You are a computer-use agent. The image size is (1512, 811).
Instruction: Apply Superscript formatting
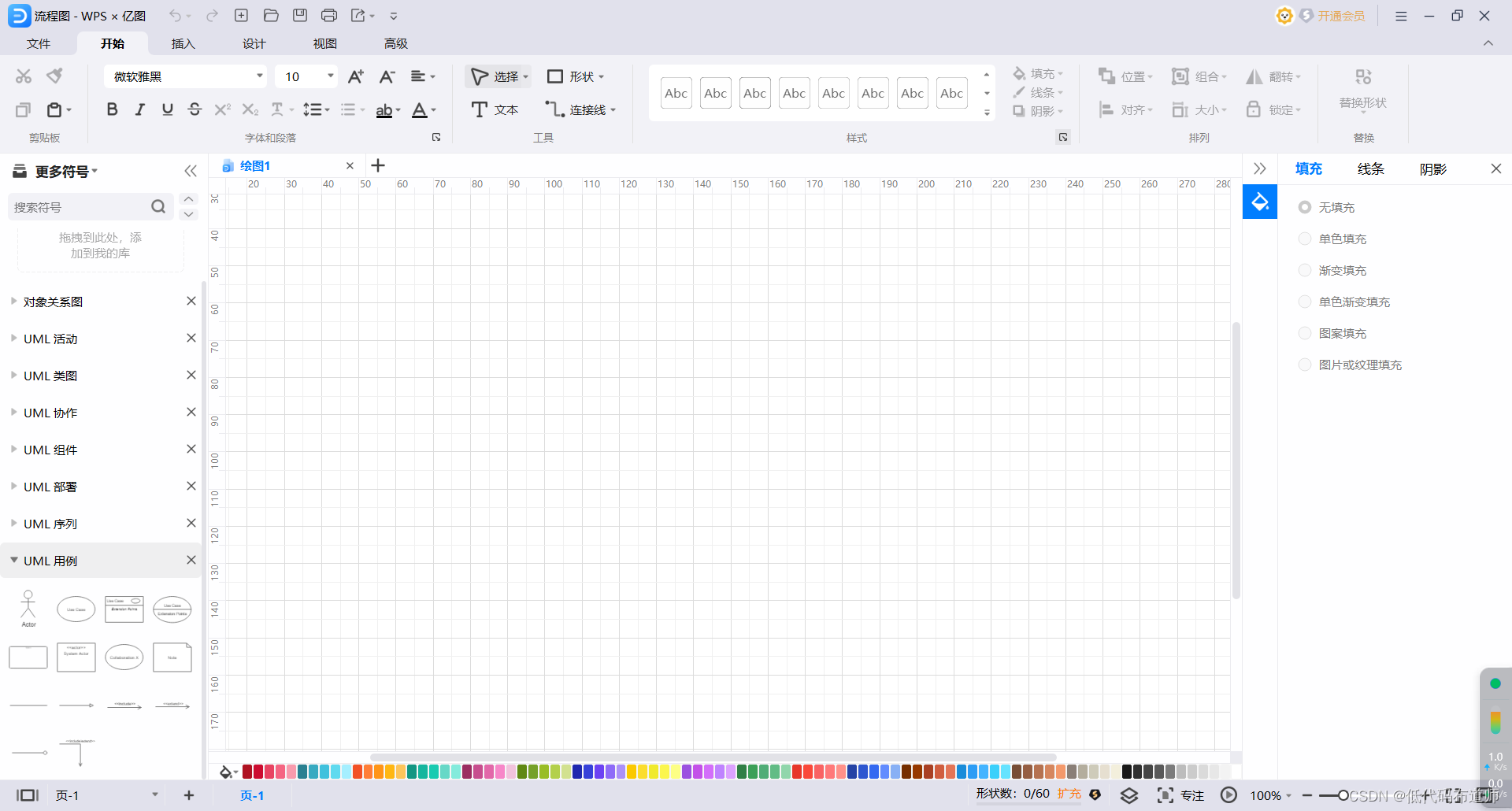point(222,109)
